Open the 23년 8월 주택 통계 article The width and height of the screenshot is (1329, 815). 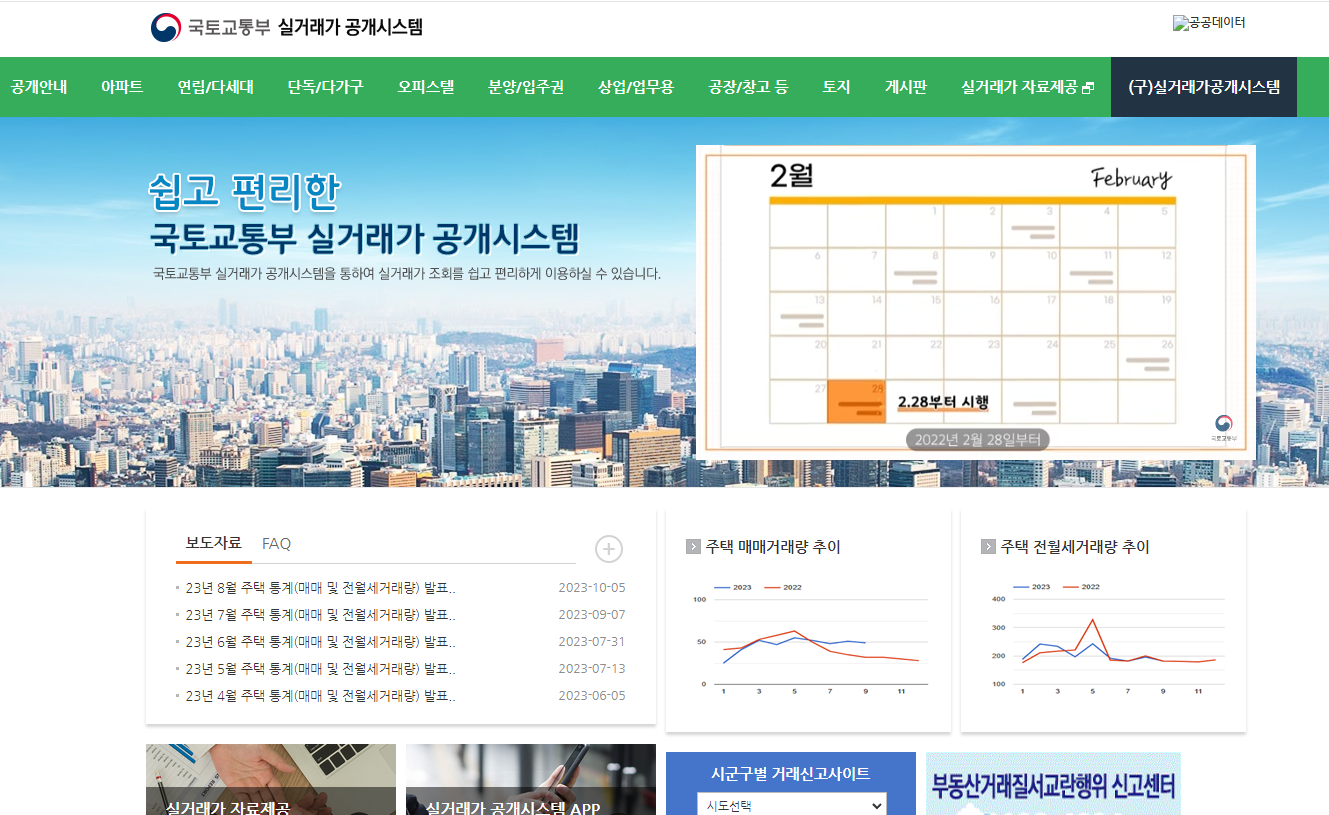click(321, 588)
